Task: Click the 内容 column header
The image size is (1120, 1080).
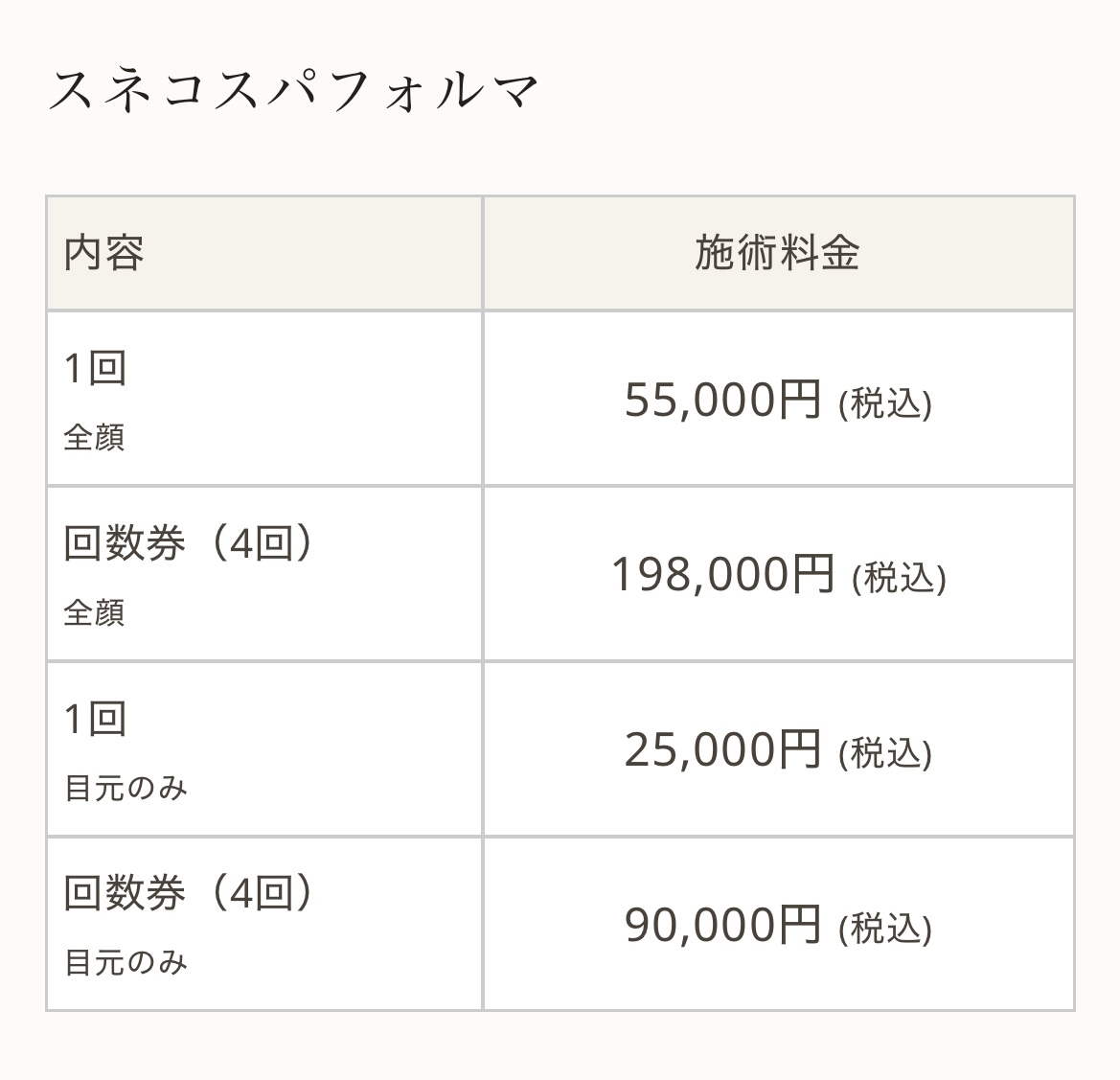Action: point(104,253)
